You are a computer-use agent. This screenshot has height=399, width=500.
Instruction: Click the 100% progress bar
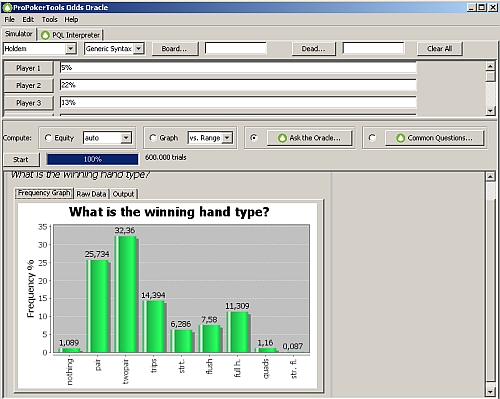[x=92, y=159]
